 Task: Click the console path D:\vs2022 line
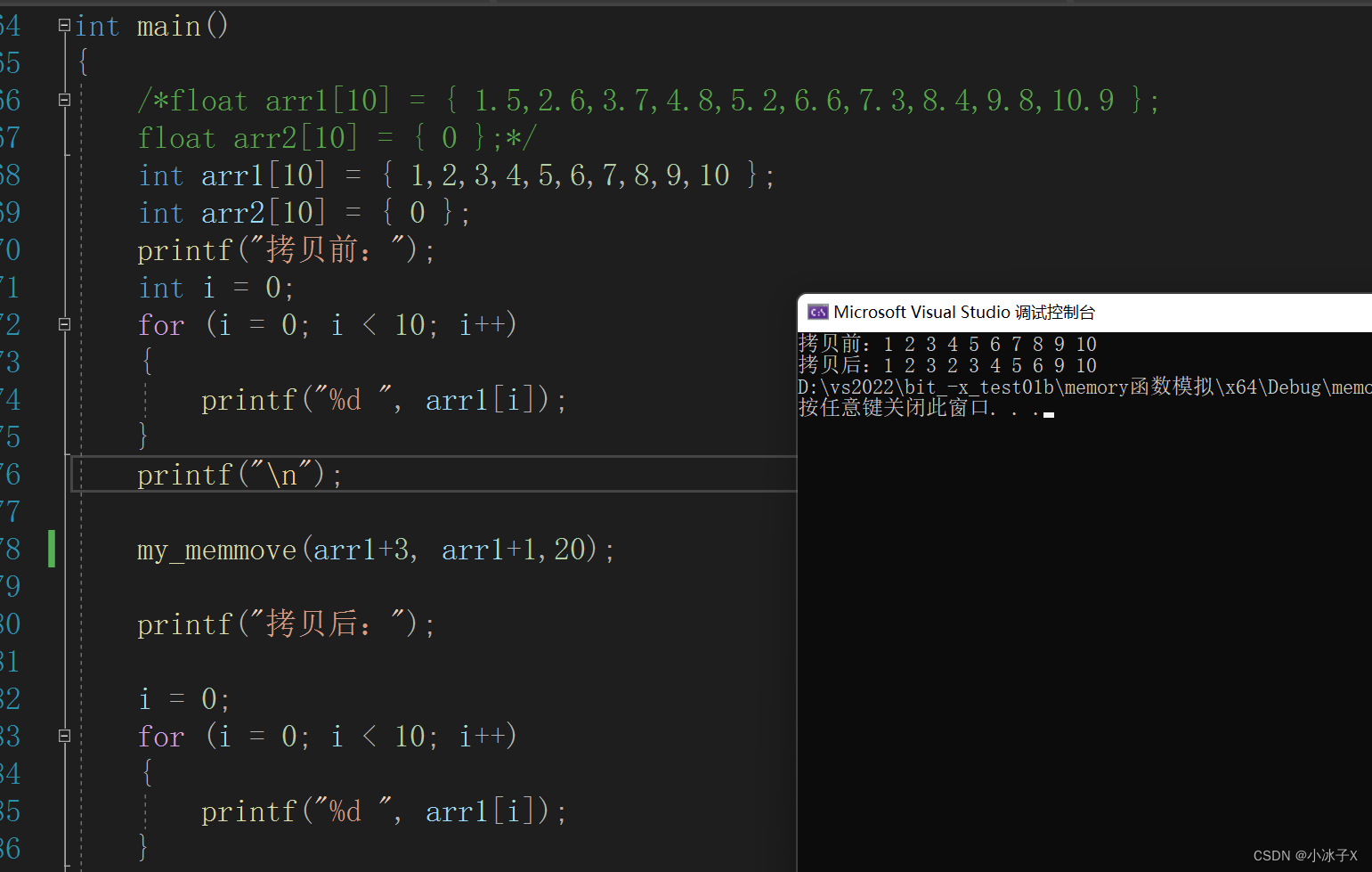(x=1084, y=387)
